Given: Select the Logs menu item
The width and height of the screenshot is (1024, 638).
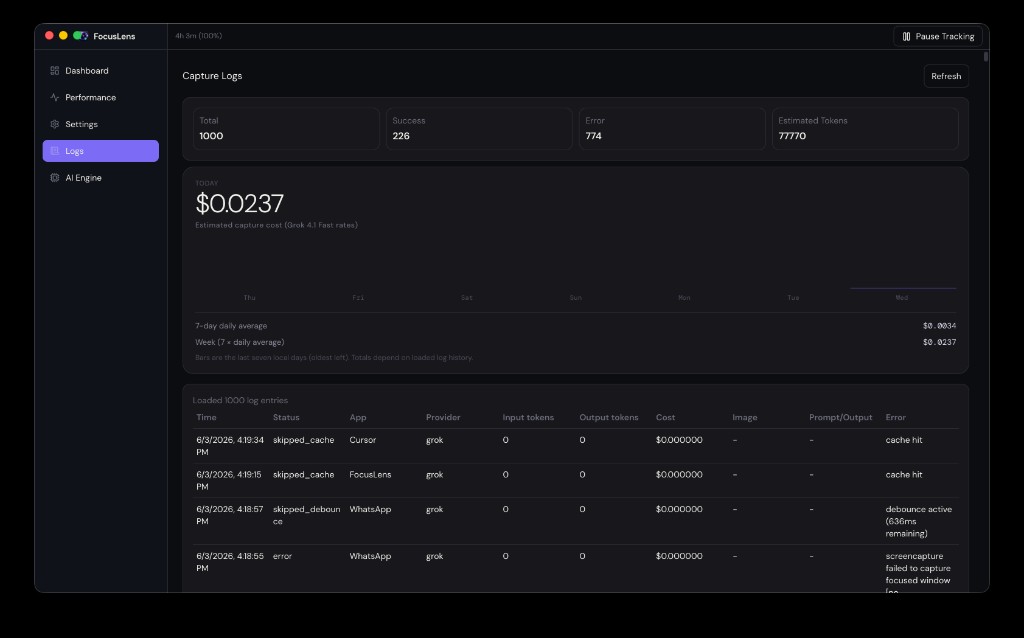Looking at the screenshot, I should click(x=101, y=151).
